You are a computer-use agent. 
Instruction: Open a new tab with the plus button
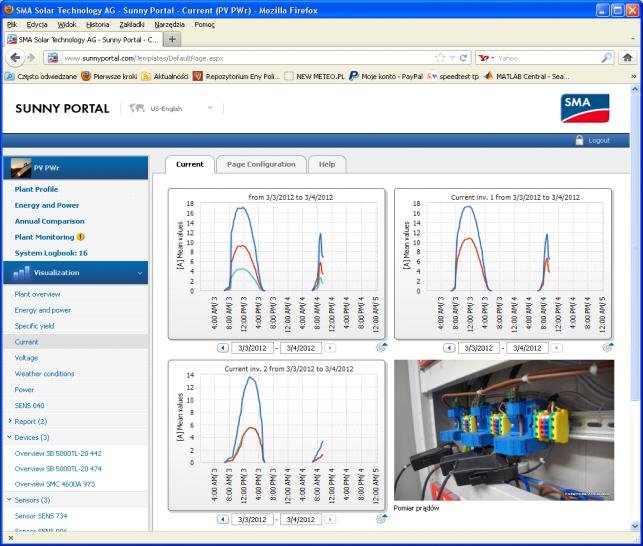click(x=172, y=39)
